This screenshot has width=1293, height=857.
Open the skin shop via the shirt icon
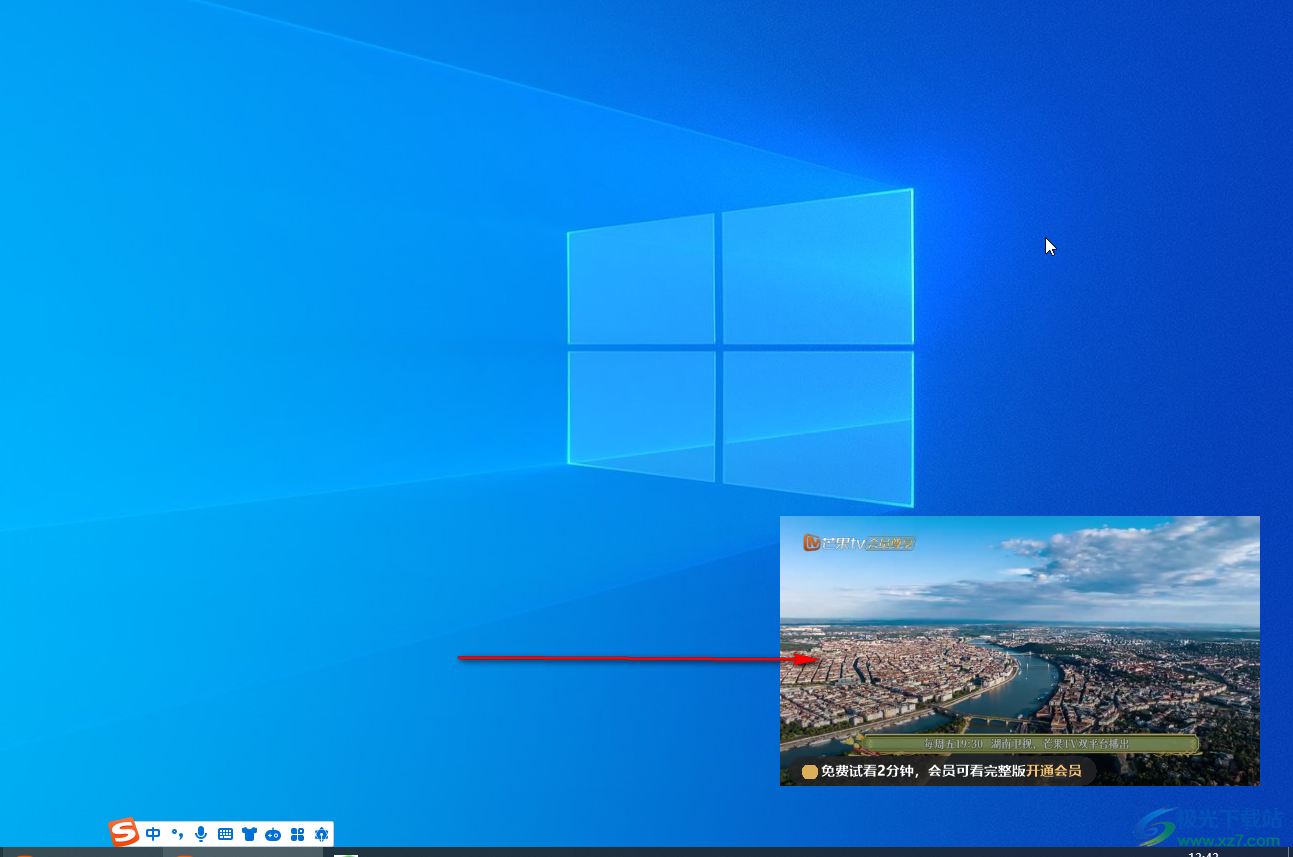(249, 834)
